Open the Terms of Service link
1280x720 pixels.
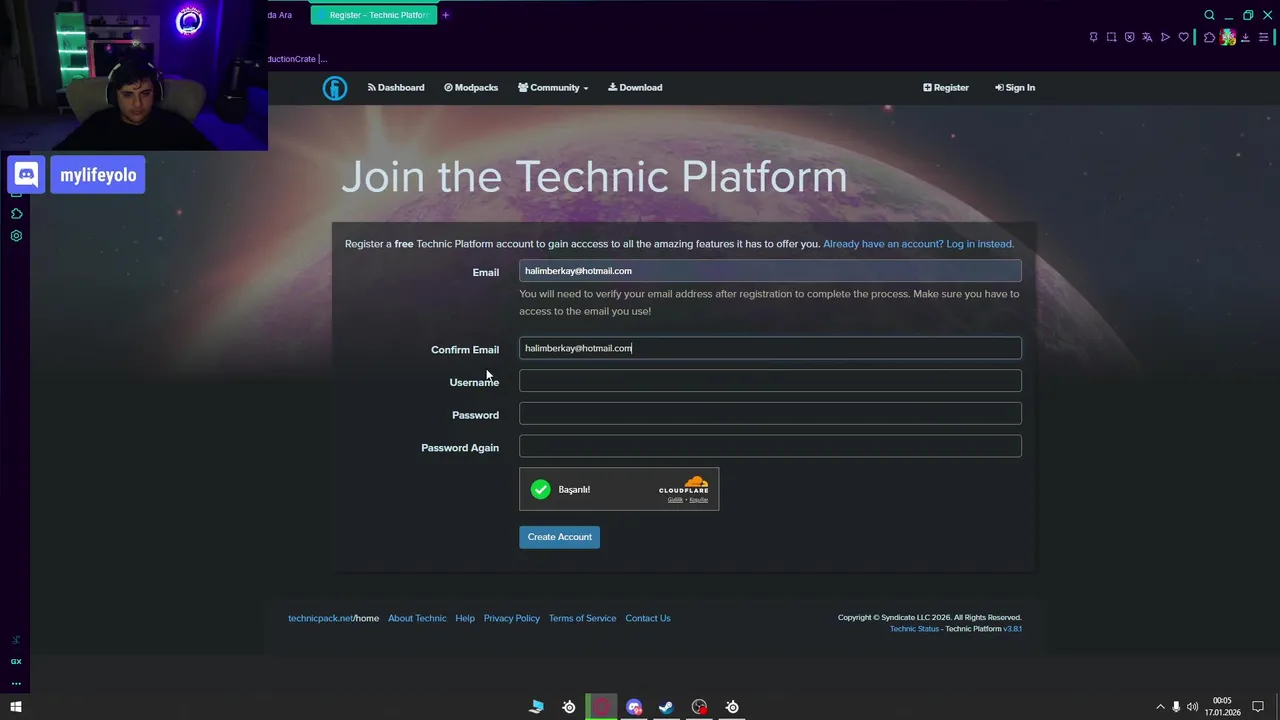[x=582, y=618]
